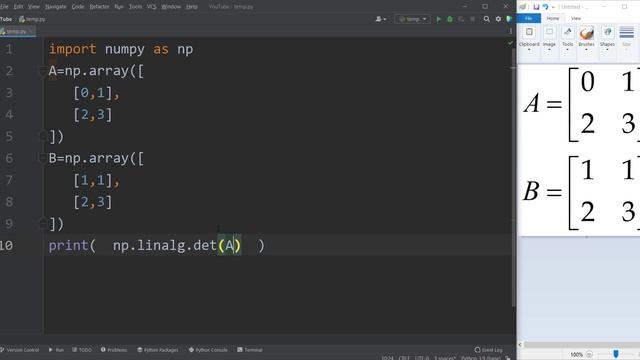The width and height of the screenshot is (640, 360).
Task: Select the temp.py editor tab
Action: (16, 31)
